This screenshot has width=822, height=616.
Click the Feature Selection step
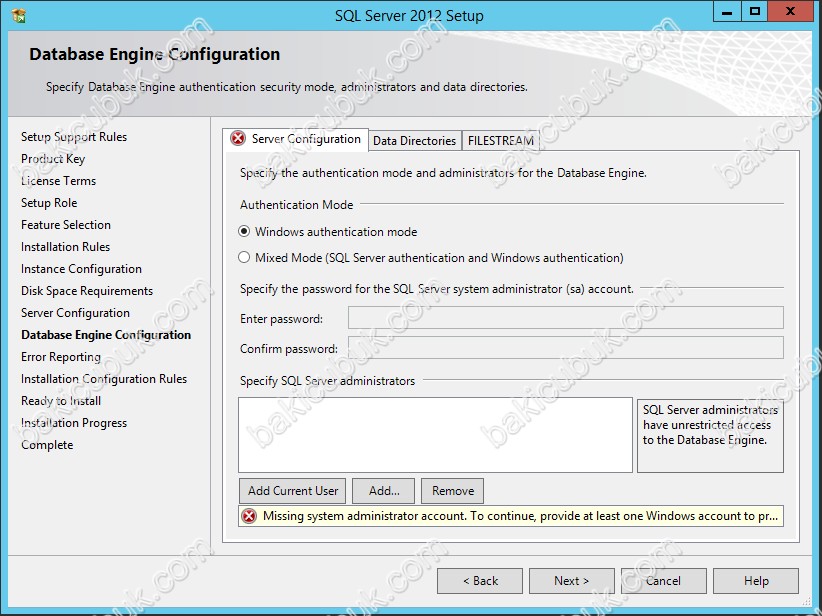(66, 225)
